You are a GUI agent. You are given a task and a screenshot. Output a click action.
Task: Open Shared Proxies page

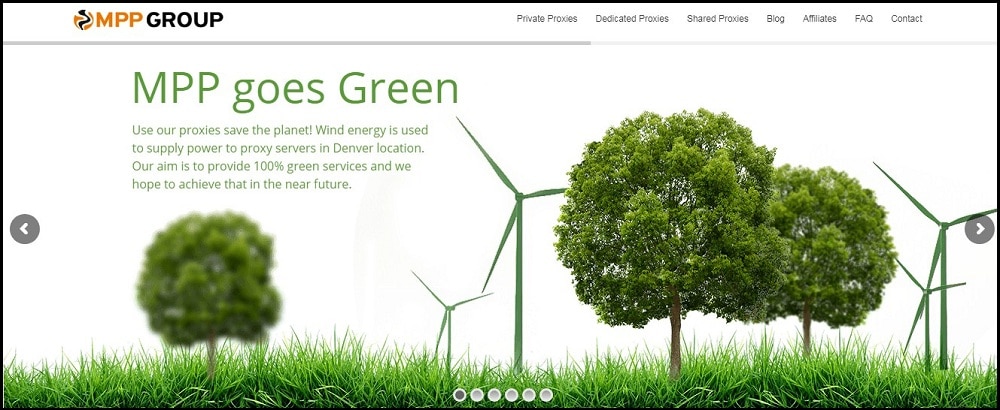coord(717,19)
